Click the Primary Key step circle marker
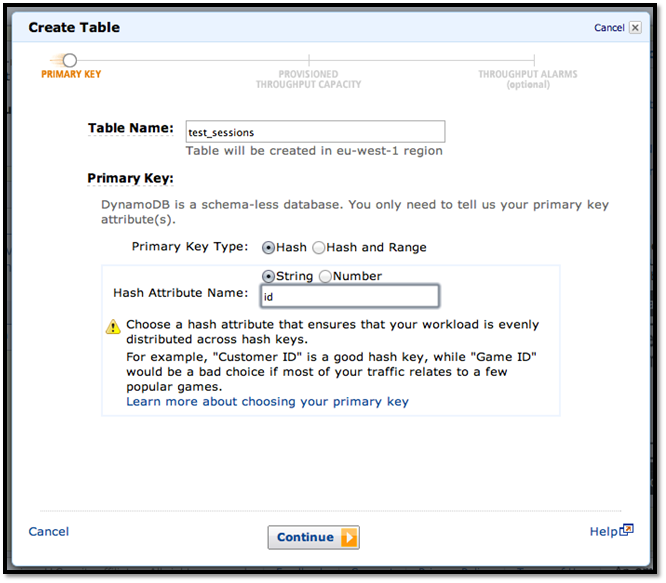Viewport: 666px width, 583px height. point(70,60)
